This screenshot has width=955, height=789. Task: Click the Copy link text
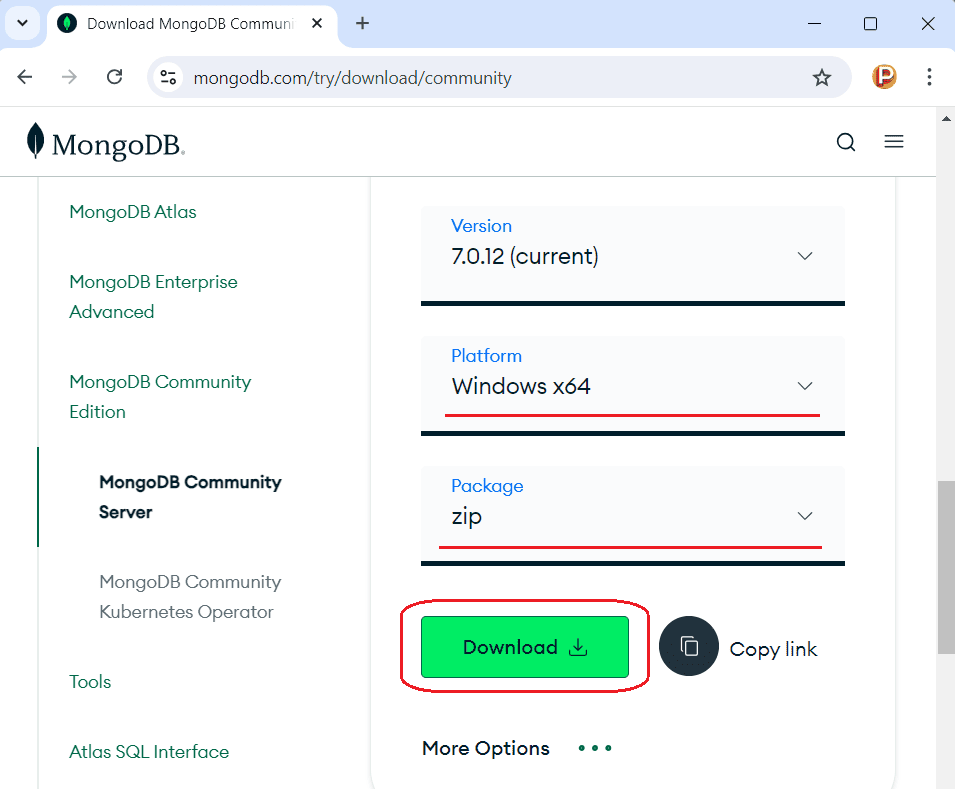[x=773, y=649]
